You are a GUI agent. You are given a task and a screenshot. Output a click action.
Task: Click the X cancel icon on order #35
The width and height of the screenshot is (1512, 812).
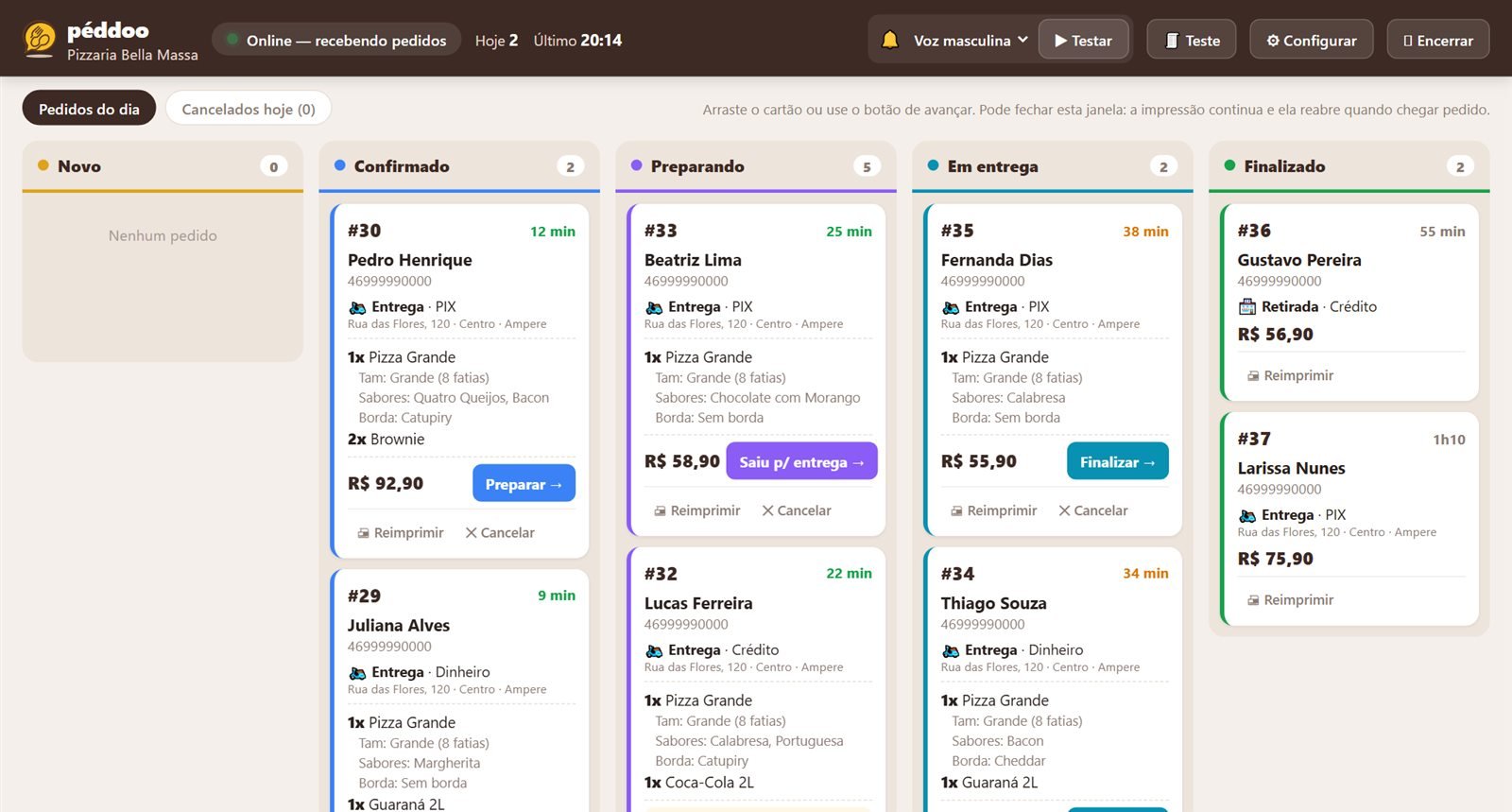point(1065,510)
